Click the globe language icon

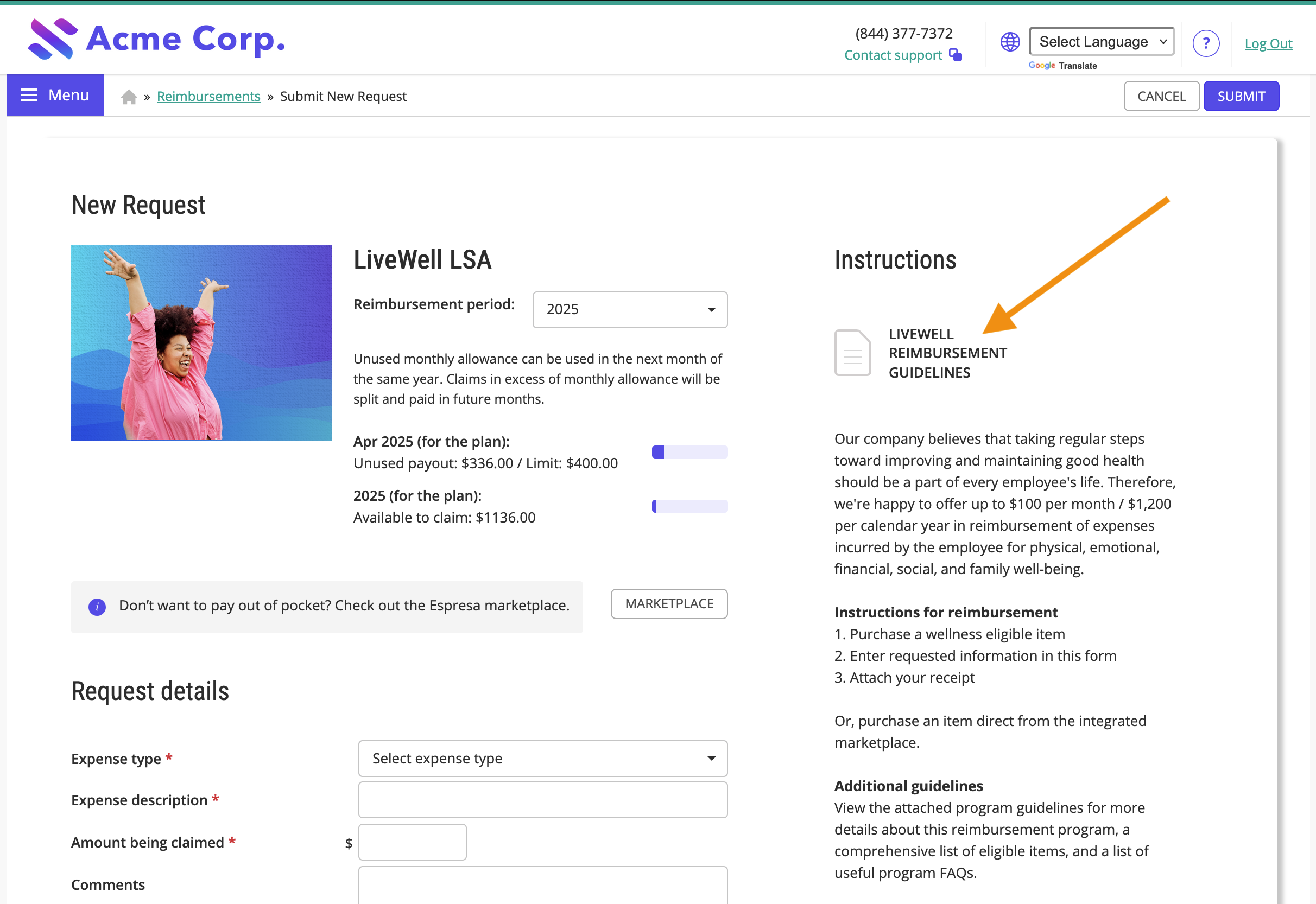[x=1010, y=42]
